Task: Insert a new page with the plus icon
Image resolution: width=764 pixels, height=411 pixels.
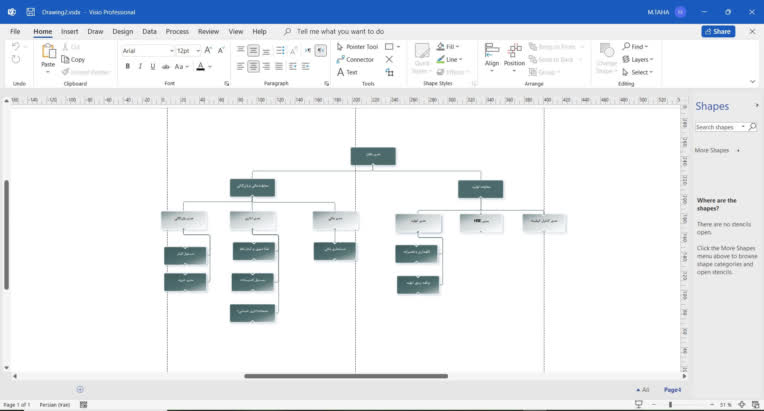Action: coord(80,389)
